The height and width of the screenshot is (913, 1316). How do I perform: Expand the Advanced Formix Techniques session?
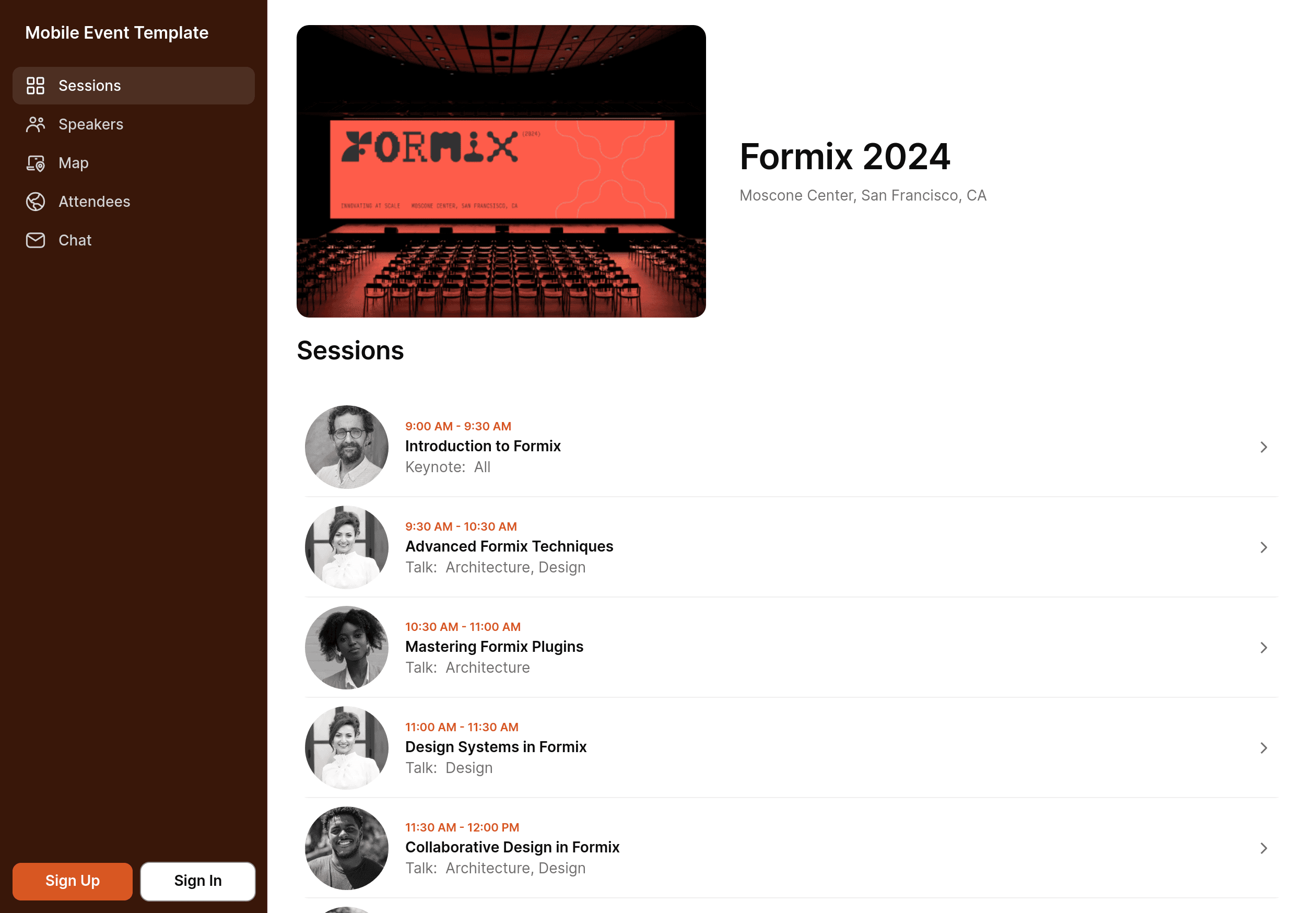(x=1264, y=547)
